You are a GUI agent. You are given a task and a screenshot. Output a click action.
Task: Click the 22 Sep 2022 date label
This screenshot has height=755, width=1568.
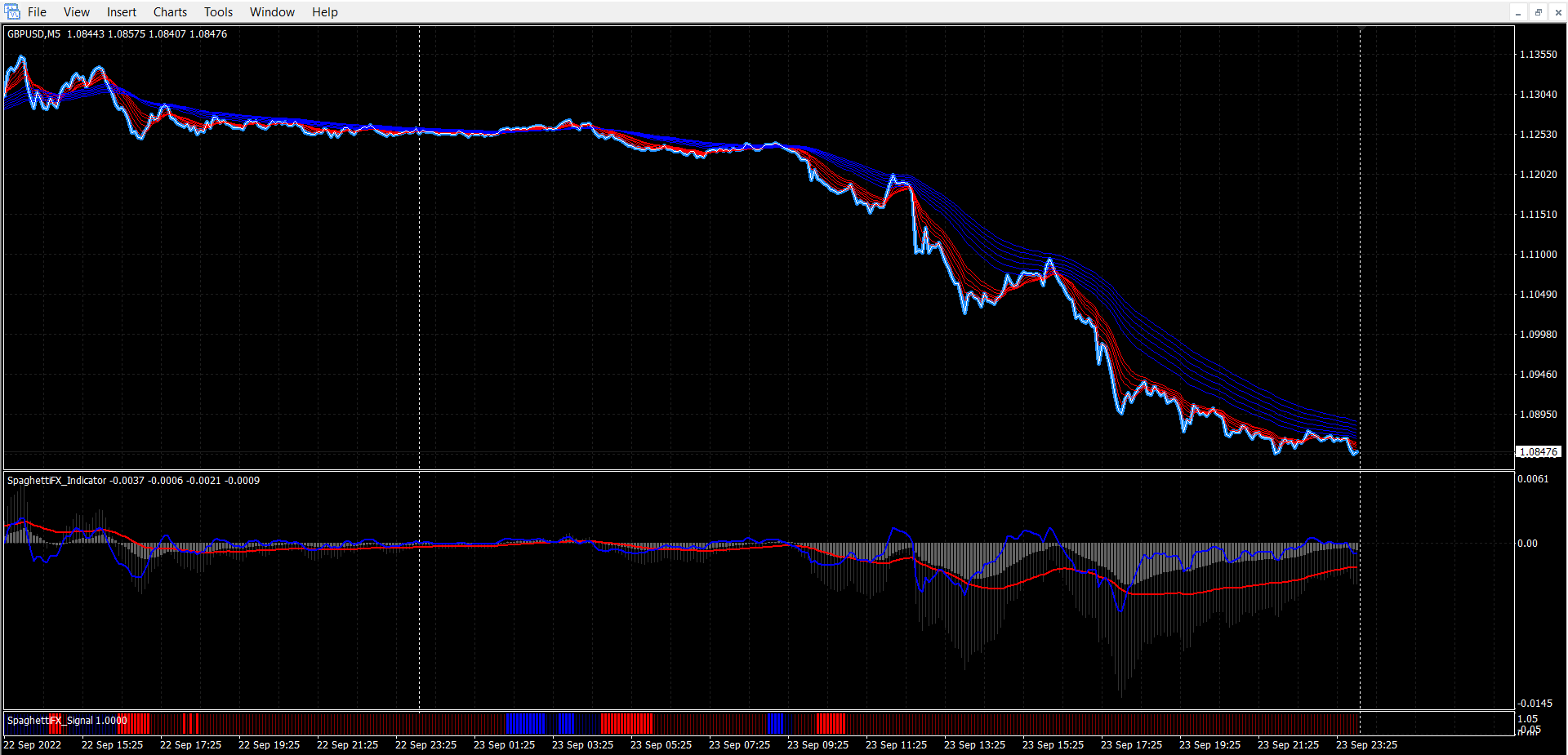coord(33,745)
